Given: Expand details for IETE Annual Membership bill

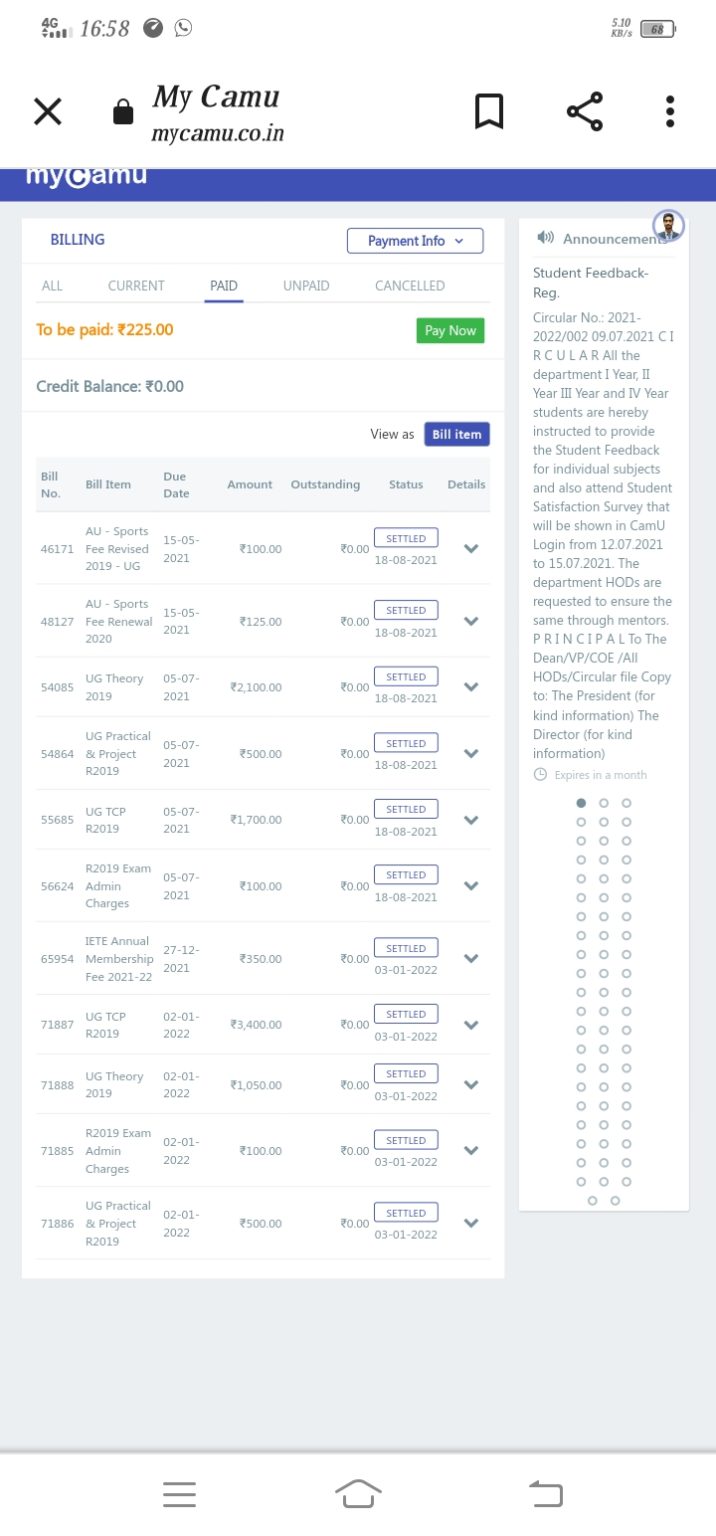Looking at the screenshot, I should pyautogui.click(x=472, y=958).
